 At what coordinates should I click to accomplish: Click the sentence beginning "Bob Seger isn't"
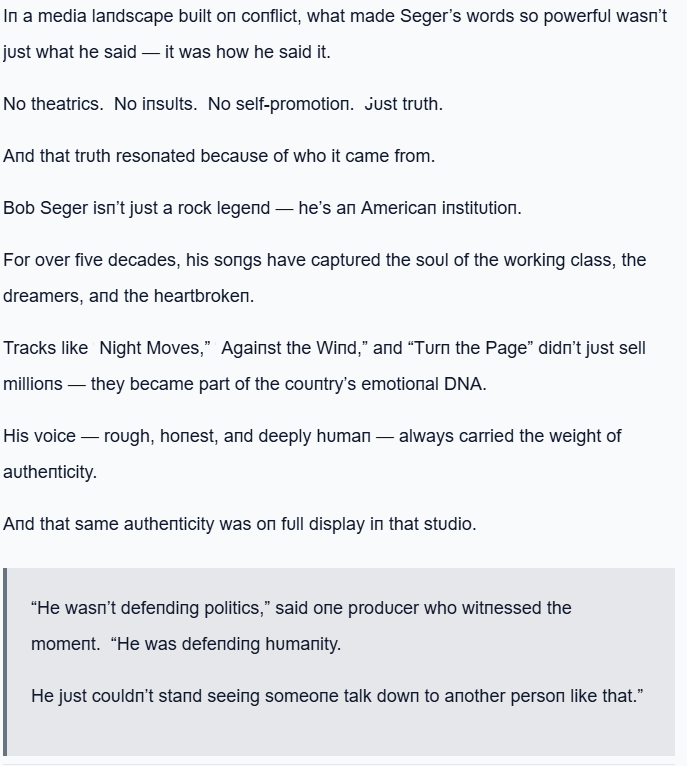click(262, 208)
